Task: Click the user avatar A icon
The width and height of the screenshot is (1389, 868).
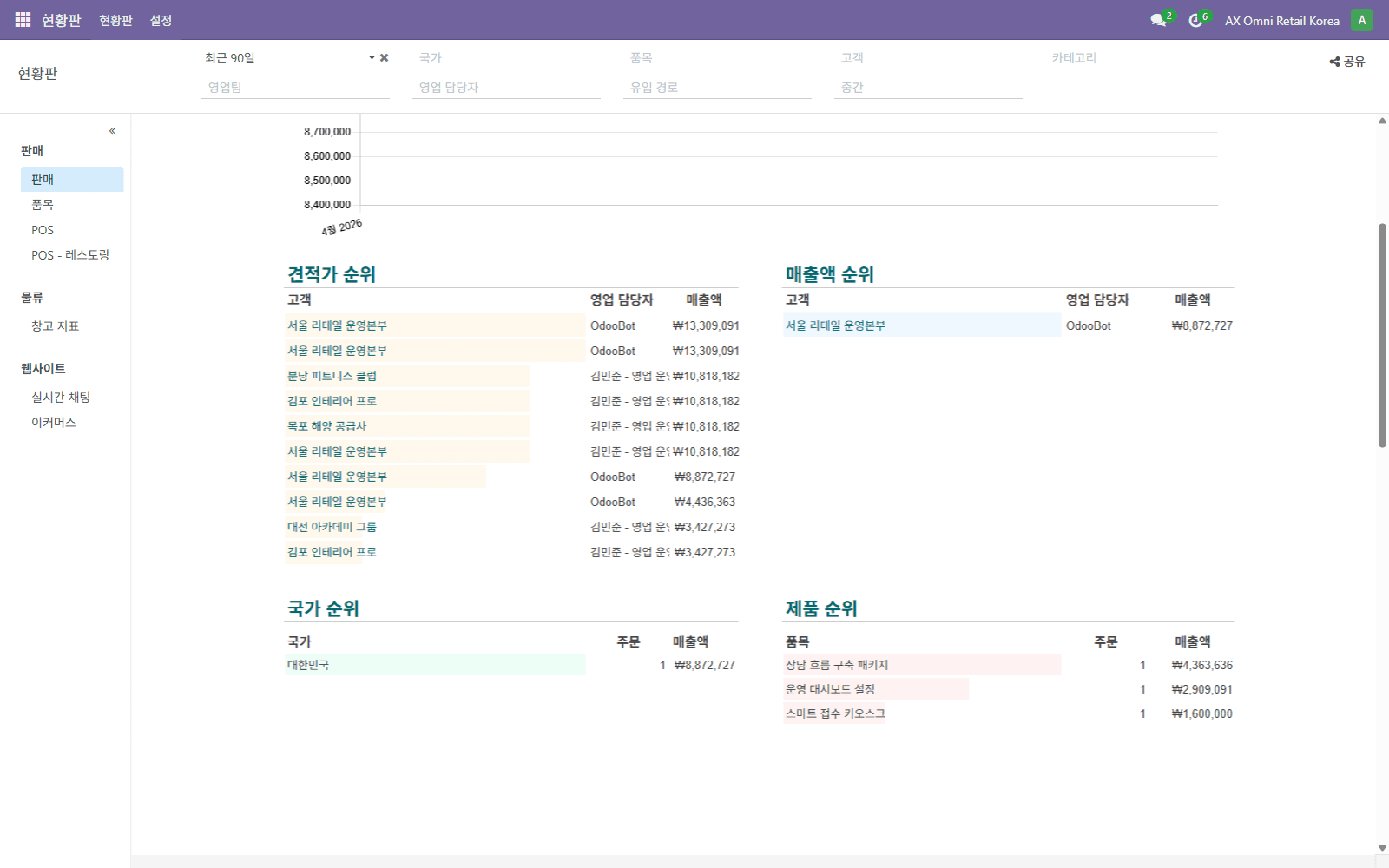Action: point(1361,20)
